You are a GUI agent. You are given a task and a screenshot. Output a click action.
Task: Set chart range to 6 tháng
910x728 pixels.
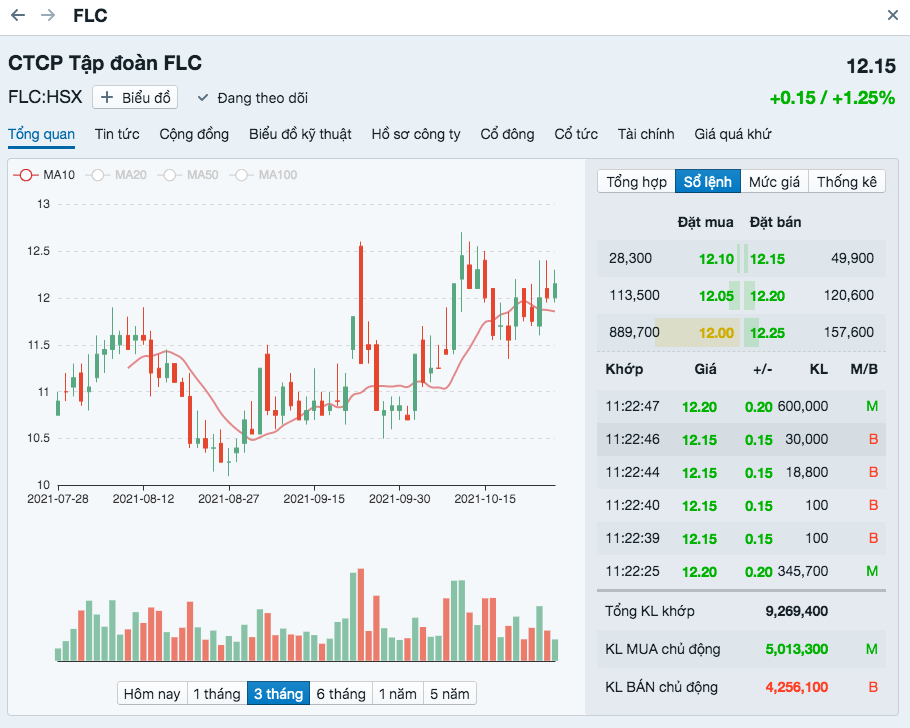click(341, 694)
